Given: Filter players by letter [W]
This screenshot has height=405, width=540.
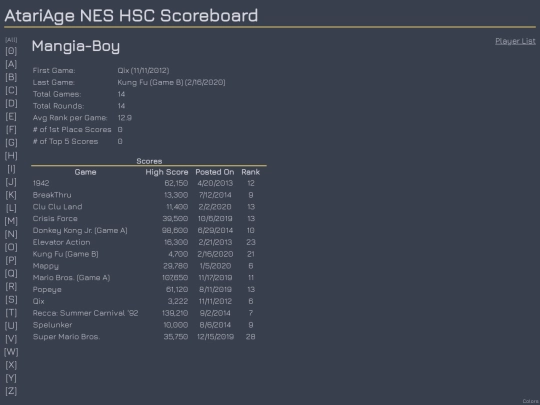Looking at the screenshot, I should click(11, 352).
